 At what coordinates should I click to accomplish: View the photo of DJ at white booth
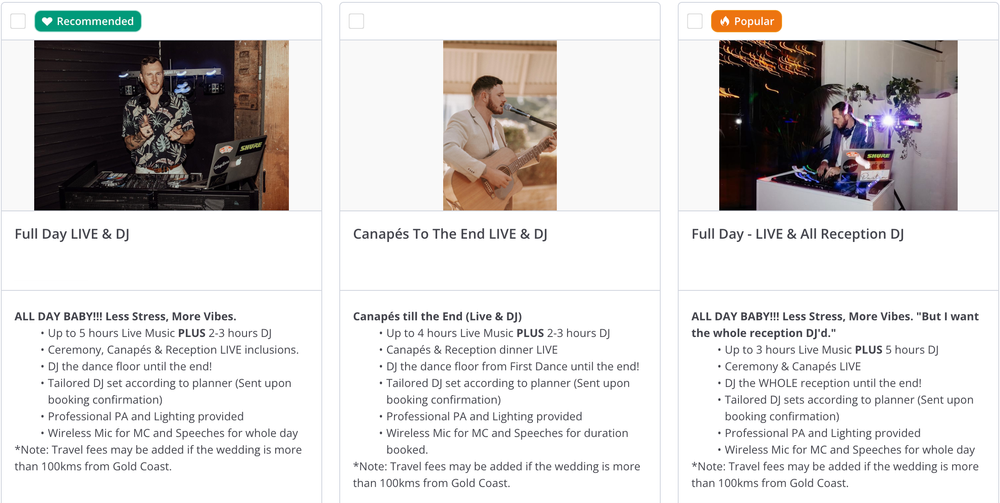pos(838,125)
